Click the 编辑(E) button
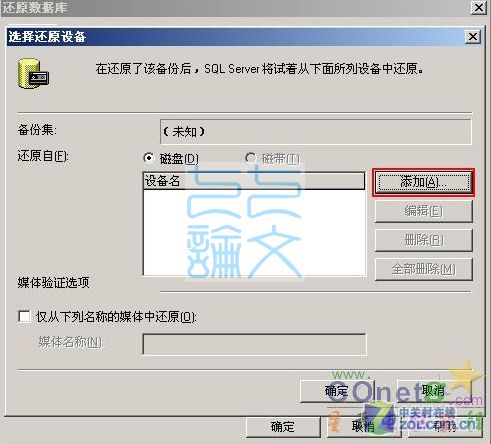Image resolution: width=491 pixels, height=444 pixels. [424, 211]
